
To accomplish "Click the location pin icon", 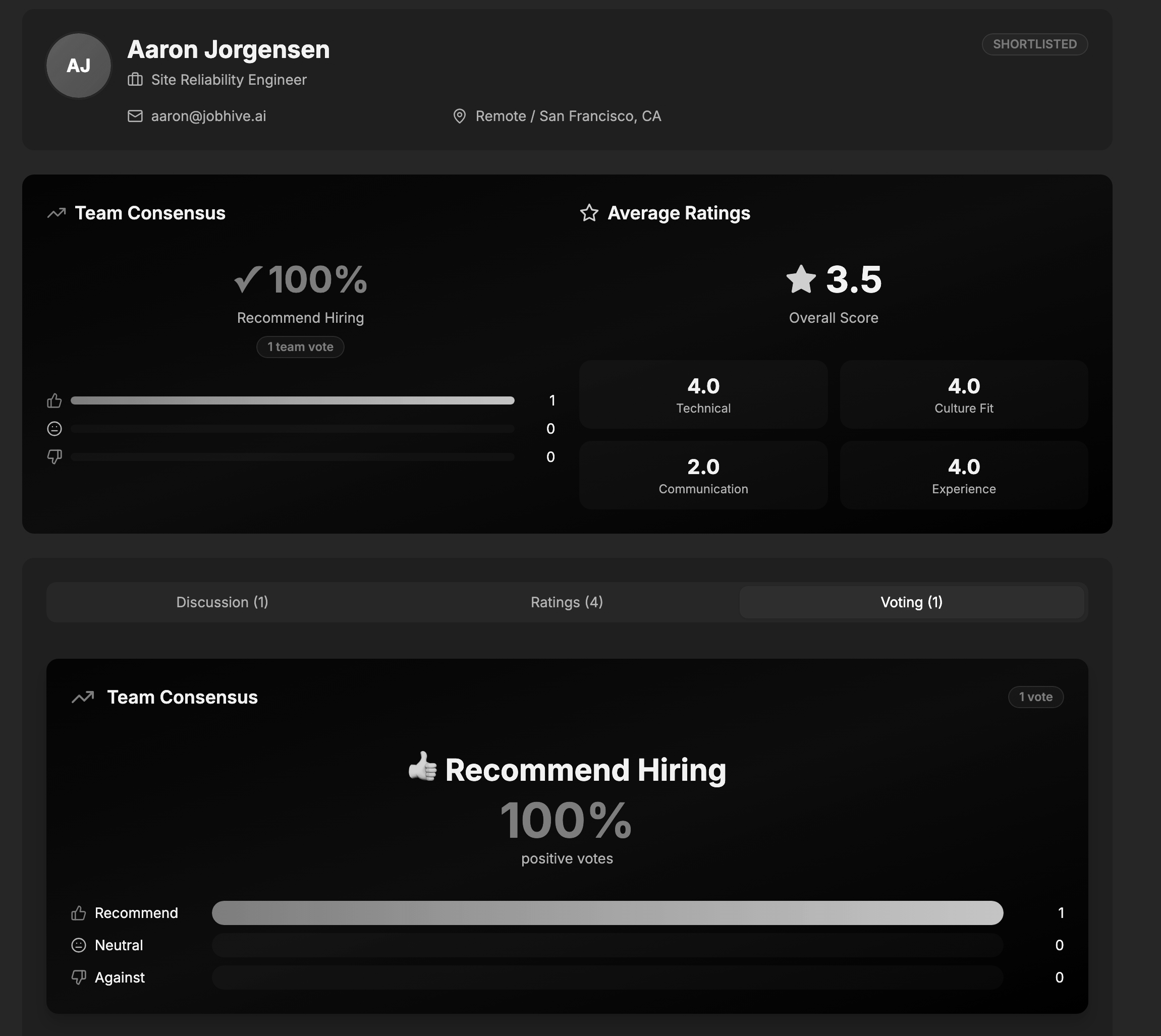I will click(x=459, y=116).
